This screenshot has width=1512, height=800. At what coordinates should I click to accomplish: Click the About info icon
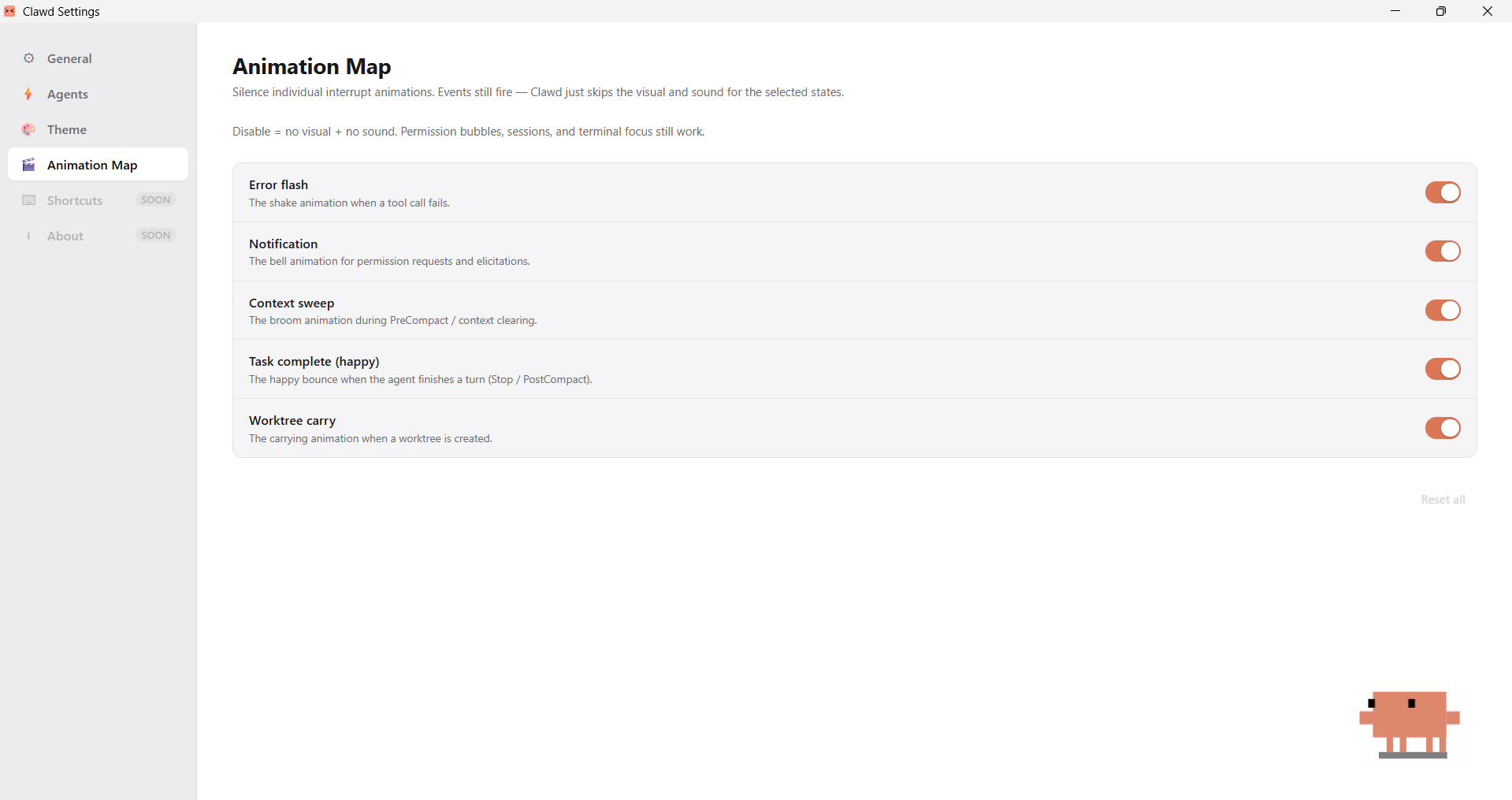pos(29,236)
